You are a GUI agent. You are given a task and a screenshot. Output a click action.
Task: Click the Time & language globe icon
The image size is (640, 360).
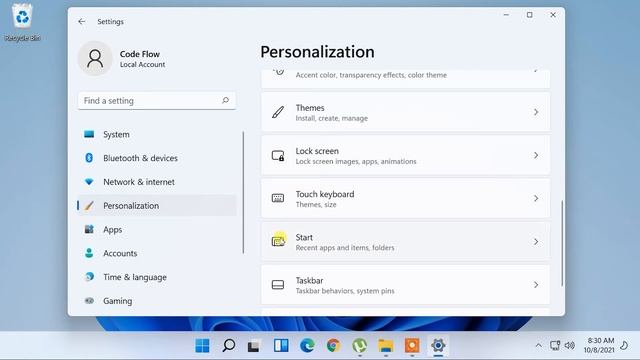tap(89, 277)
